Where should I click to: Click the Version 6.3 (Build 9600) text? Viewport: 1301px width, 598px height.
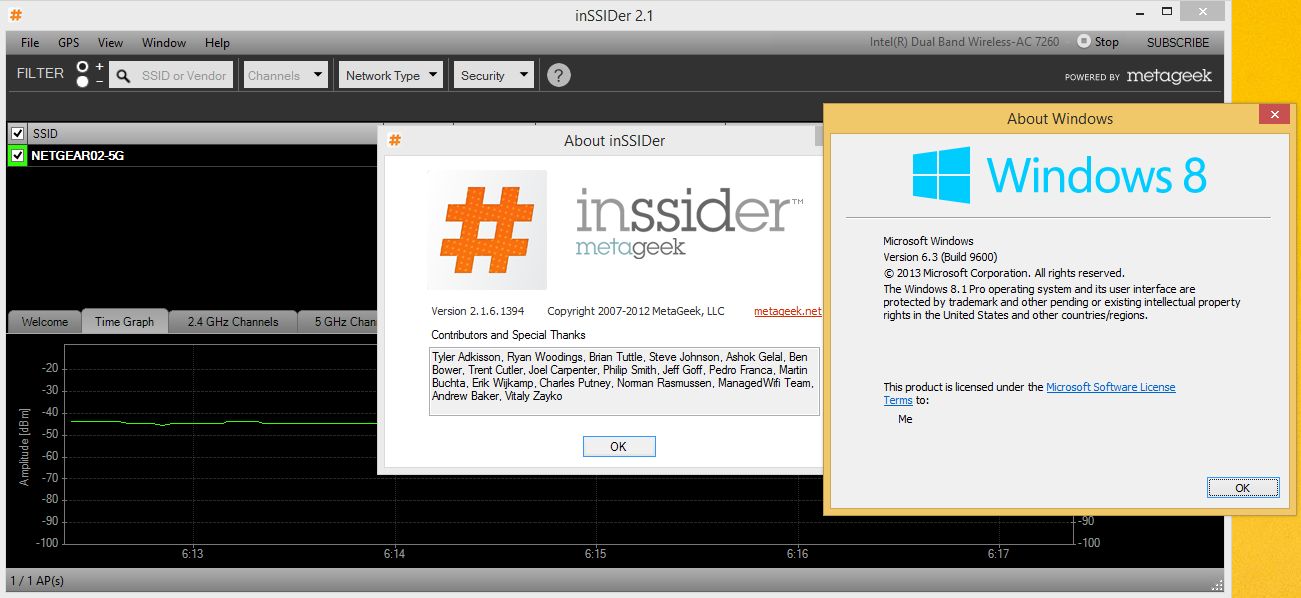[940, 257]
